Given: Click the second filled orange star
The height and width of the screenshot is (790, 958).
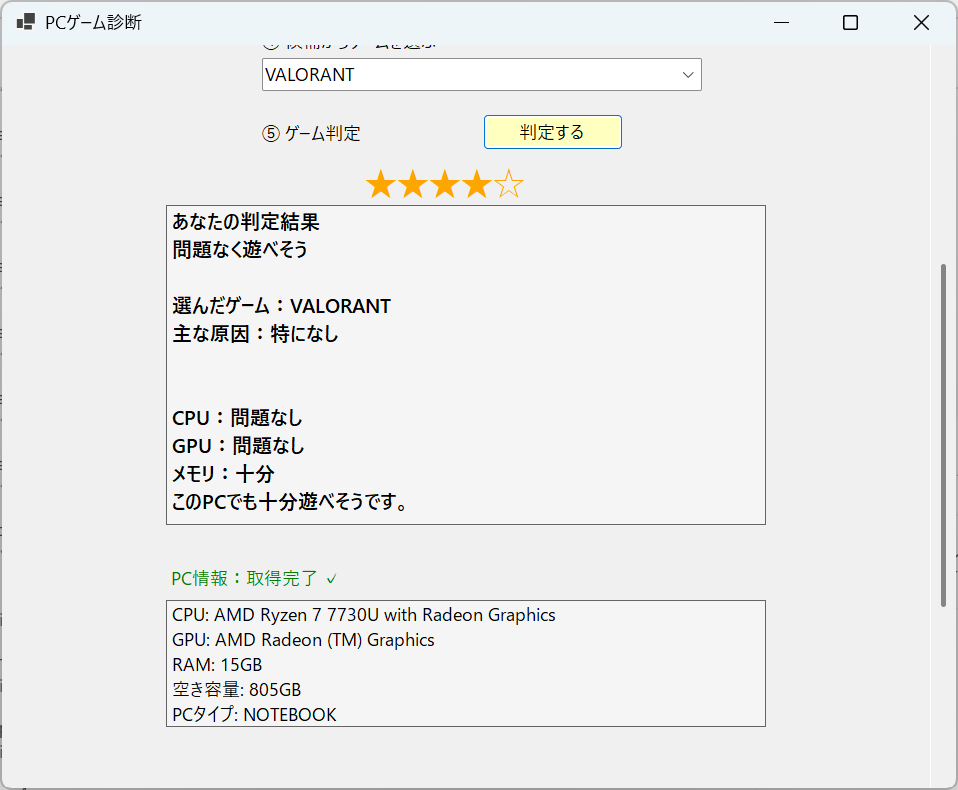Looking at the screenshot, I should point(413,185).
